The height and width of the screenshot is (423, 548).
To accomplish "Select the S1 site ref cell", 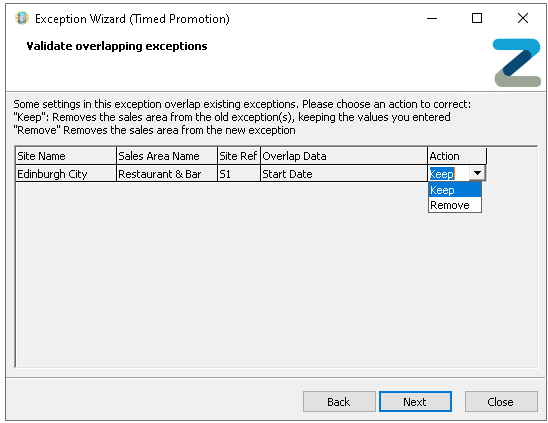I will click(x=239, y=174).
